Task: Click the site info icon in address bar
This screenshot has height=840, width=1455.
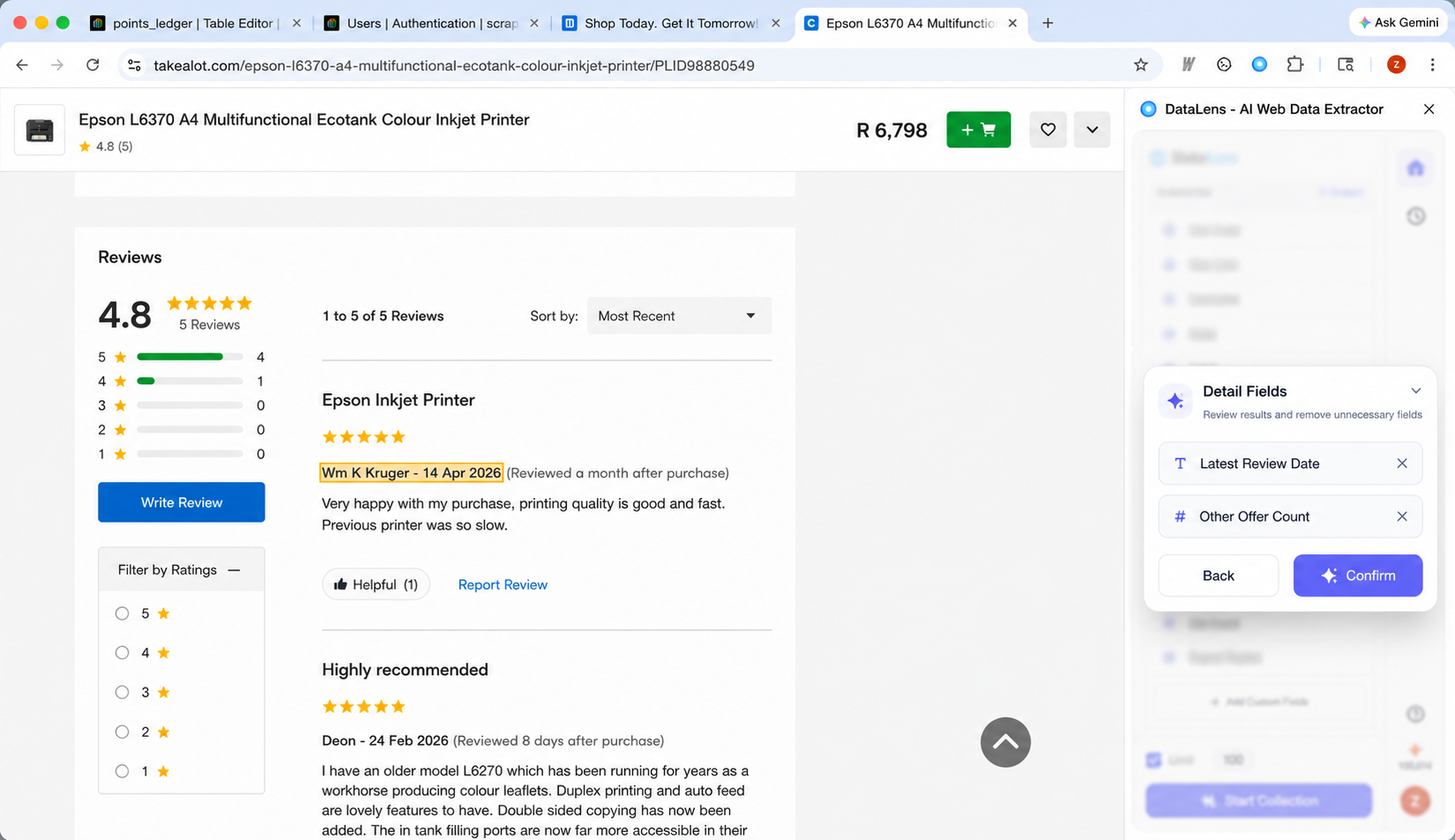Action: point(134,65)
